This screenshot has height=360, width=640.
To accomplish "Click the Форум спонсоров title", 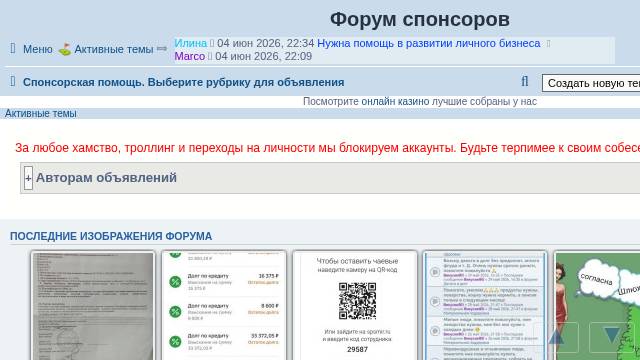I will click(420, 19).
